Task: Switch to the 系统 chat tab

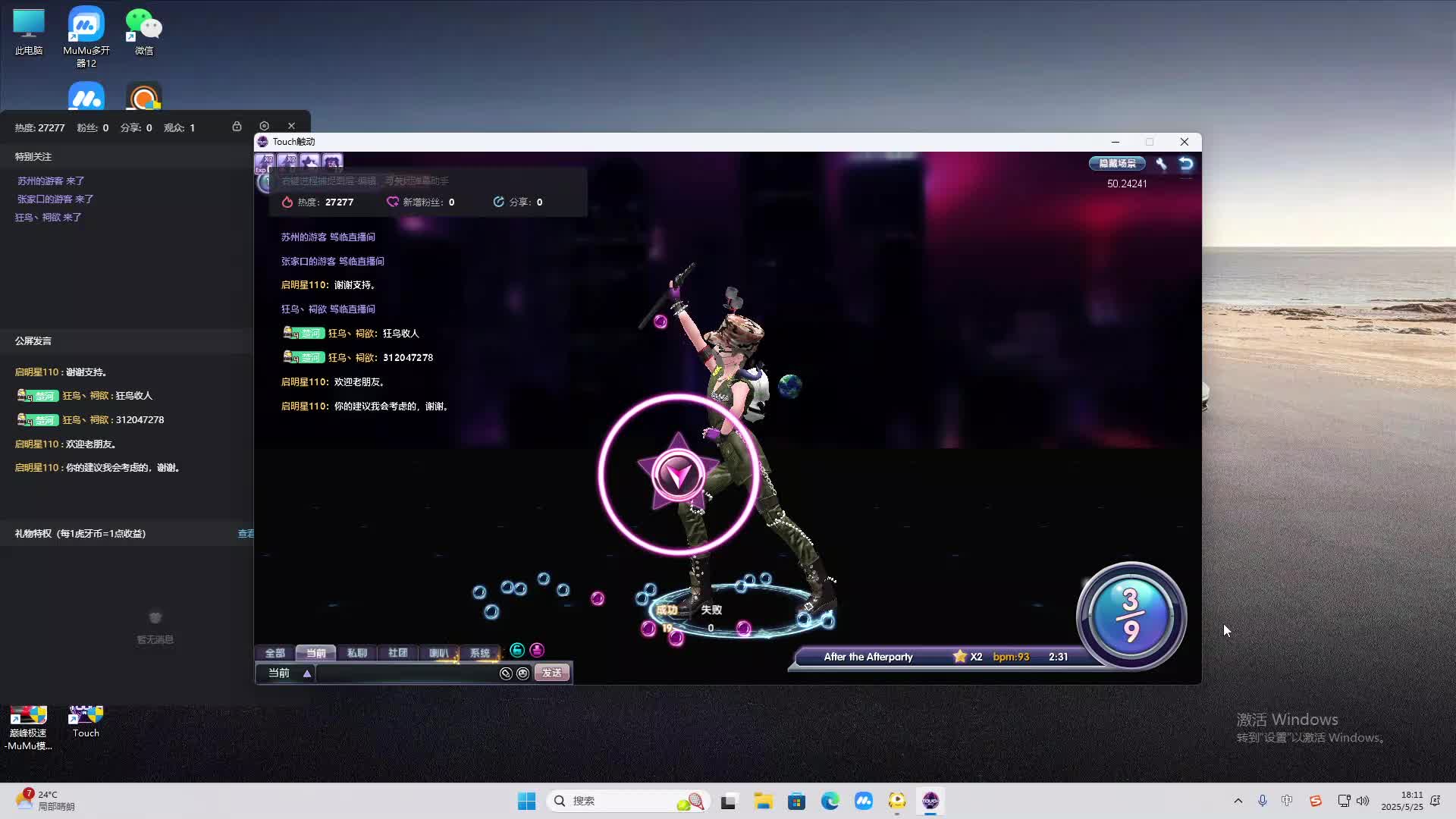Action: click(479, 653)
